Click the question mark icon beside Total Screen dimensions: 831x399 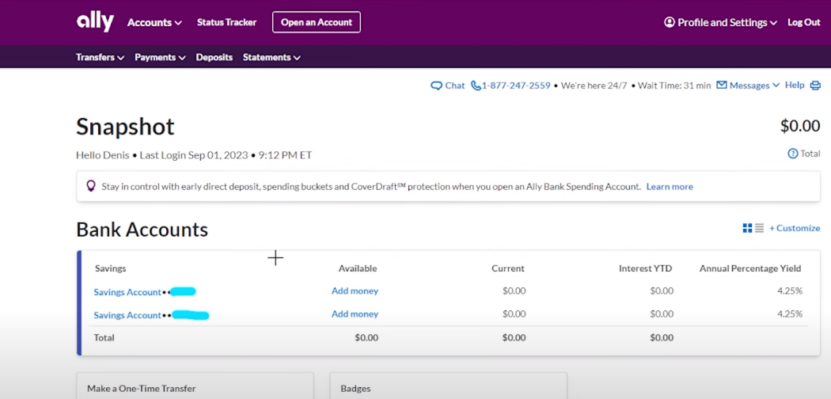pyautogui.click(x=793, y=154)
